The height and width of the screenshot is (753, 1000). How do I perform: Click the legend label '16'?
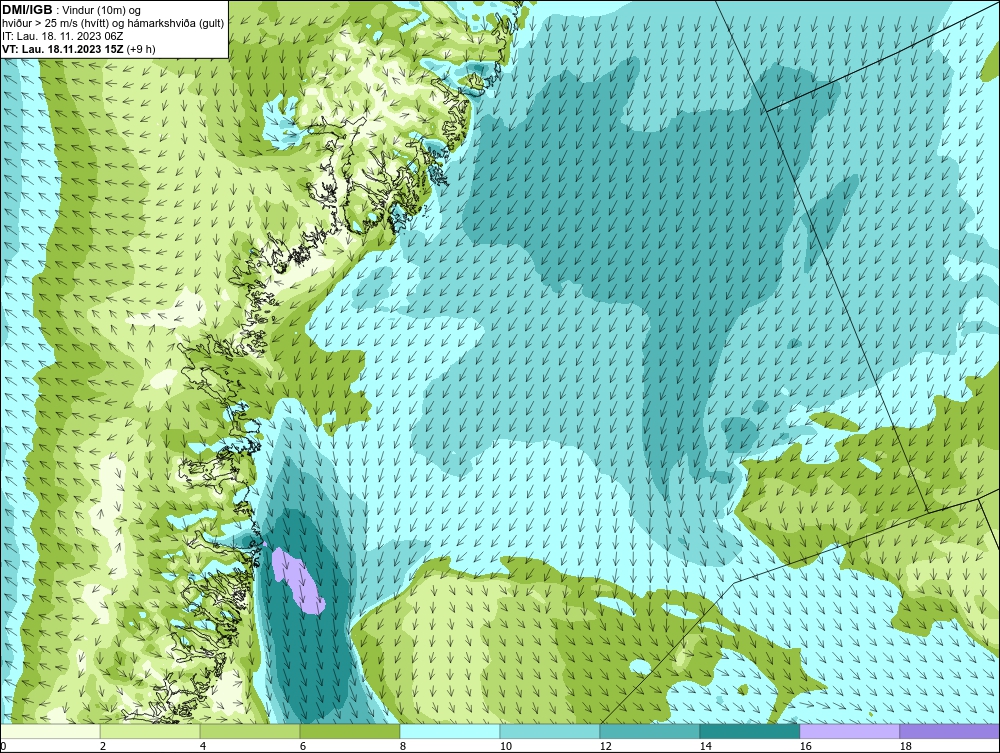pyautogui.click(x=805, y=746)
